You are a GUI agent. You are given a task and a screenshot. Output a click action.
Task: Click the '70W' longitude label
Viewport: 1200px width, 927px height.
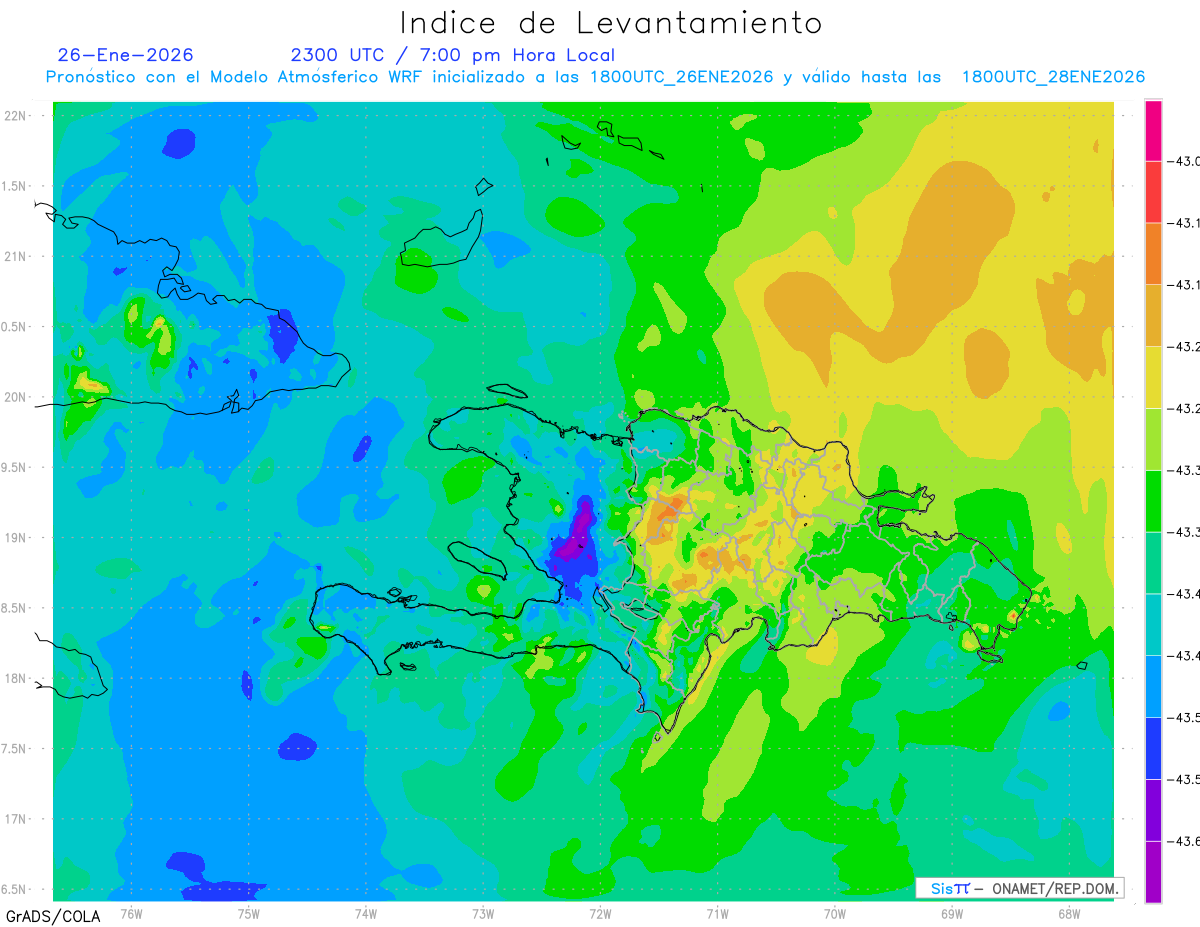coord(835,914)
